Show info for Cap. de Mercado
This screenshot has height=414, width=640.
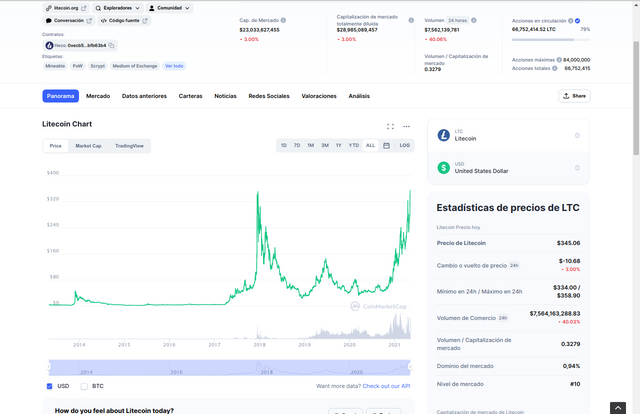[283, 20]
